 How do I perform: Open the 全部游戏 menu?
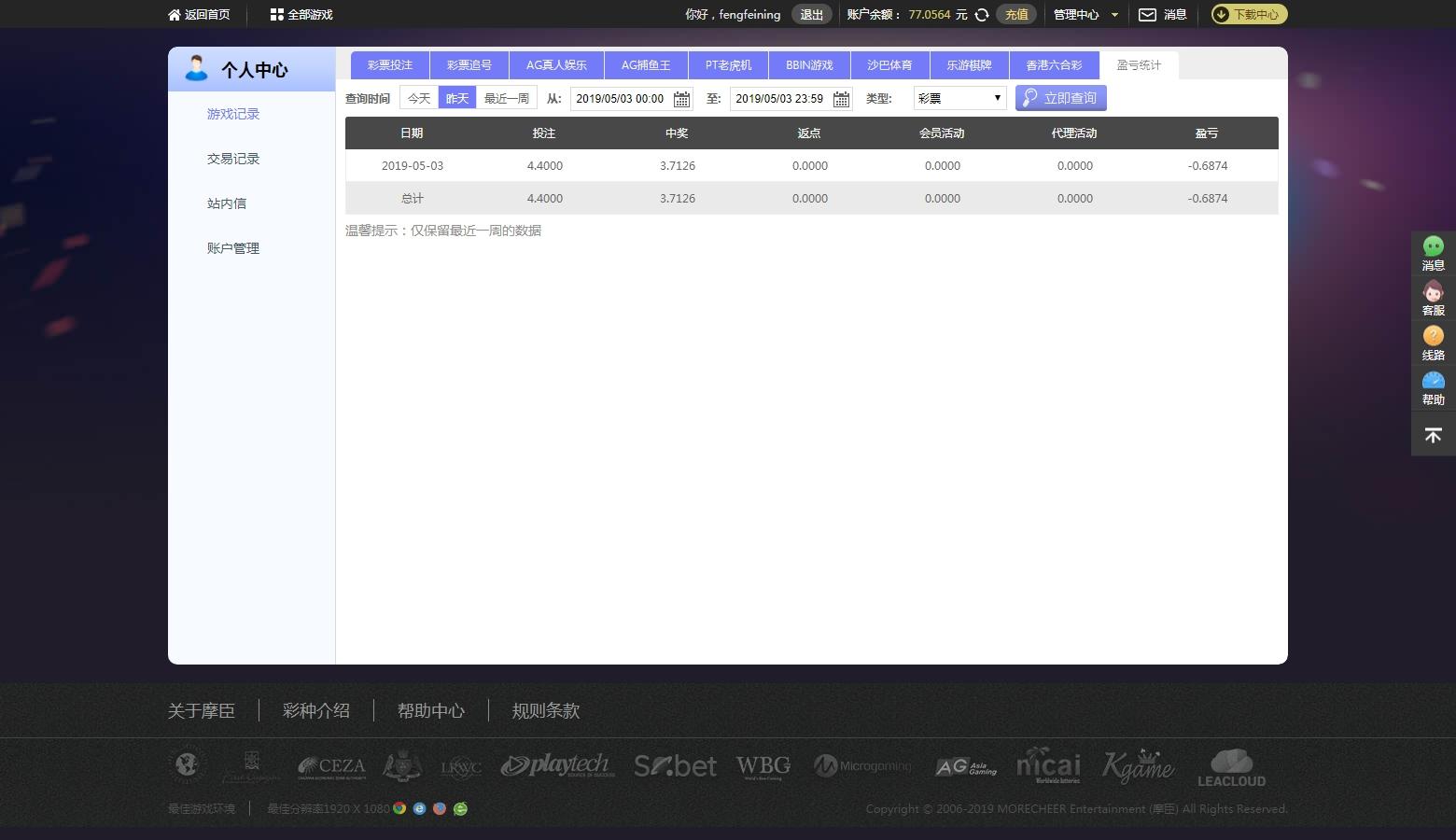(x=301, y=15)
